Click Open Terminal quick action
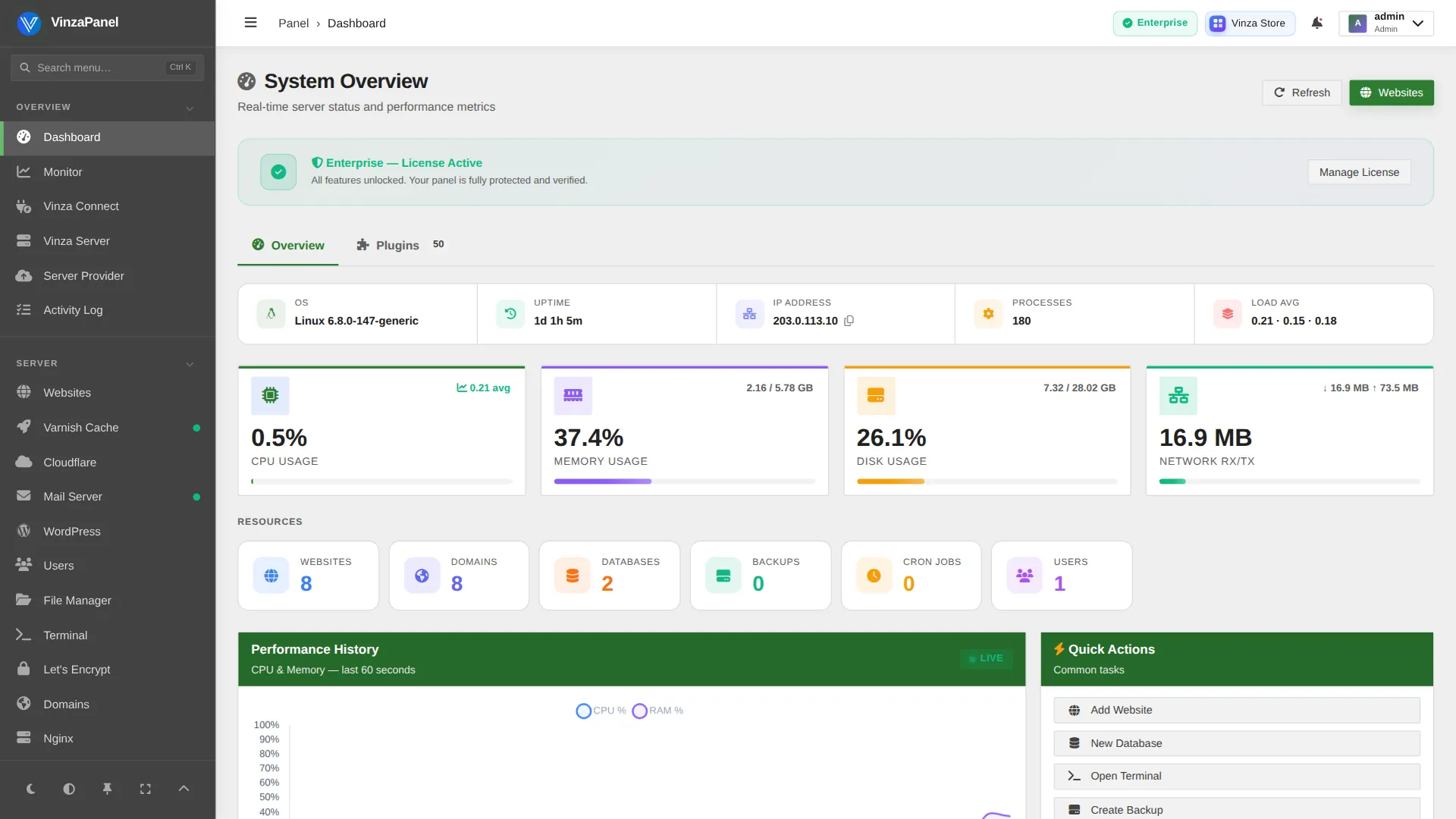The width and height of the screenshot is (1456, 819). click(x=1236, y=776)
